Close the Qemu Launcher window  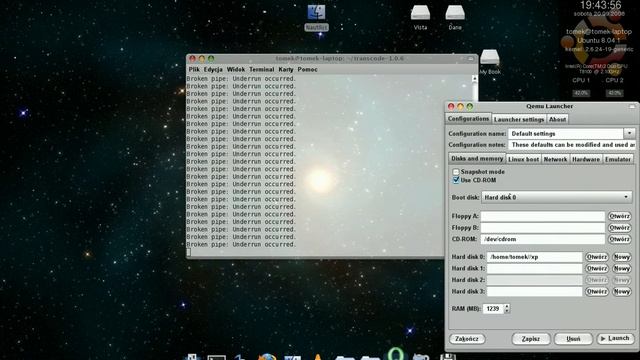pyautogui.click(x=451, y=107)
